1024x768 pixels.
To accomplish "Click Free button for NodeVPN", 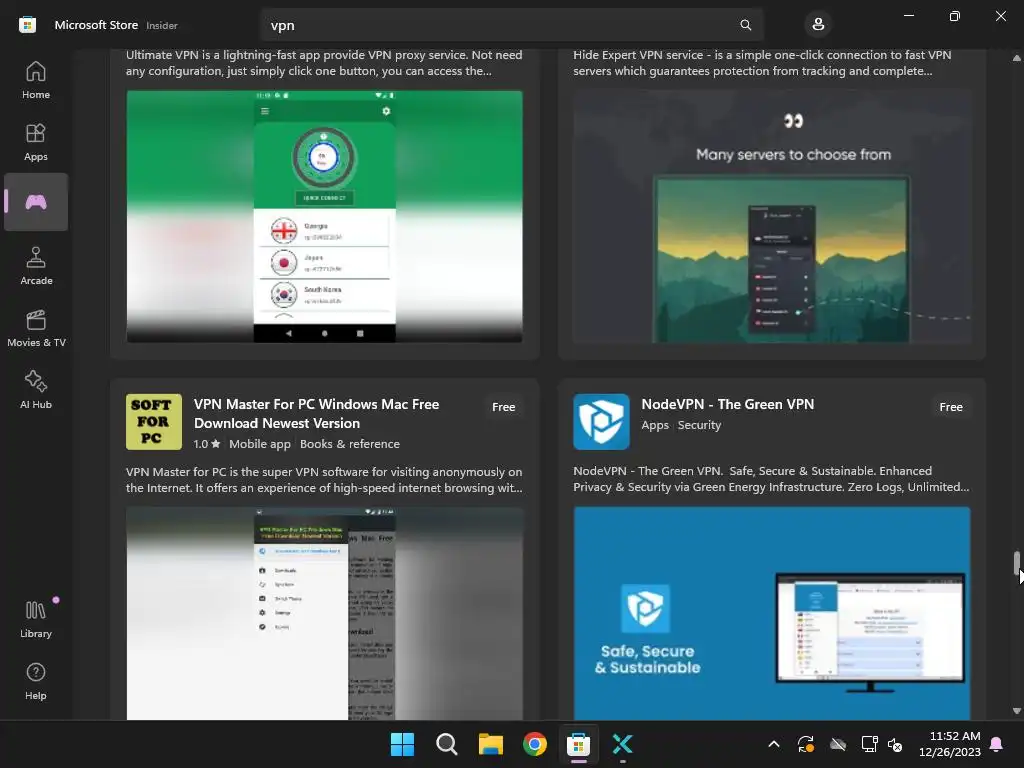I will (951, 407).
